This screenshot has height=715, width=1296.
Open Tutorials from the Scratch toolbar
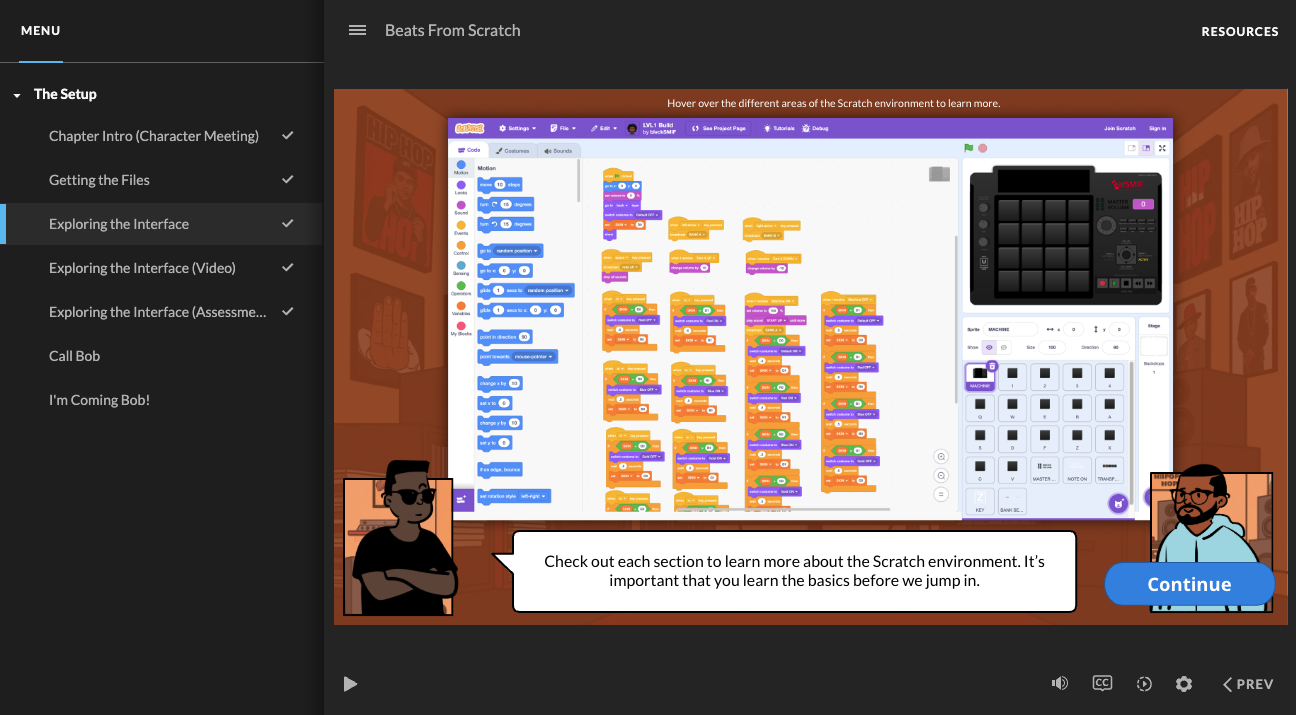(780, 128)
